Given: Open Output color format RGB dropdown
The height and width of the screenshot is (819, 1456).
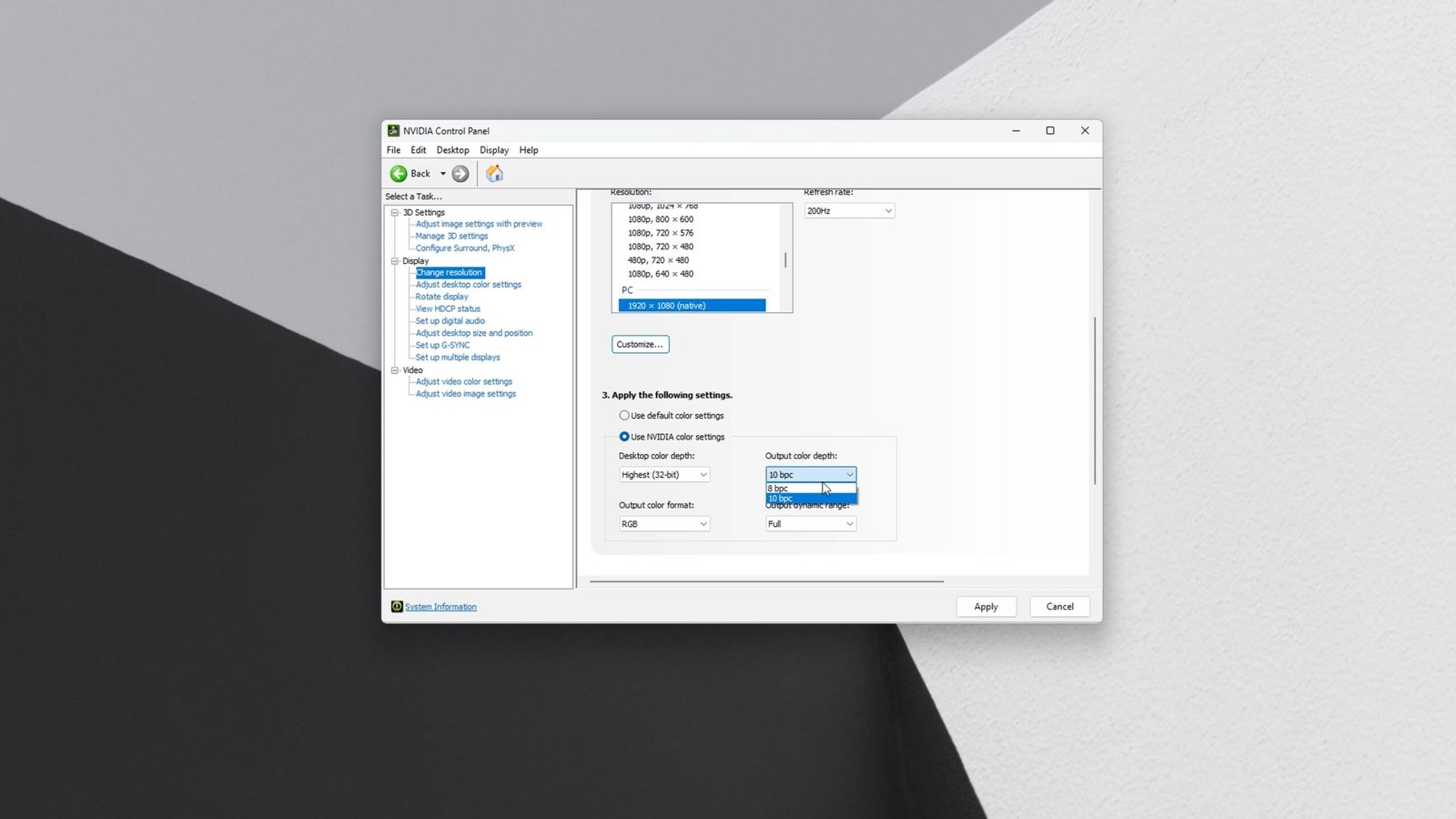Looking at the screenshot, I should (664, 524).
